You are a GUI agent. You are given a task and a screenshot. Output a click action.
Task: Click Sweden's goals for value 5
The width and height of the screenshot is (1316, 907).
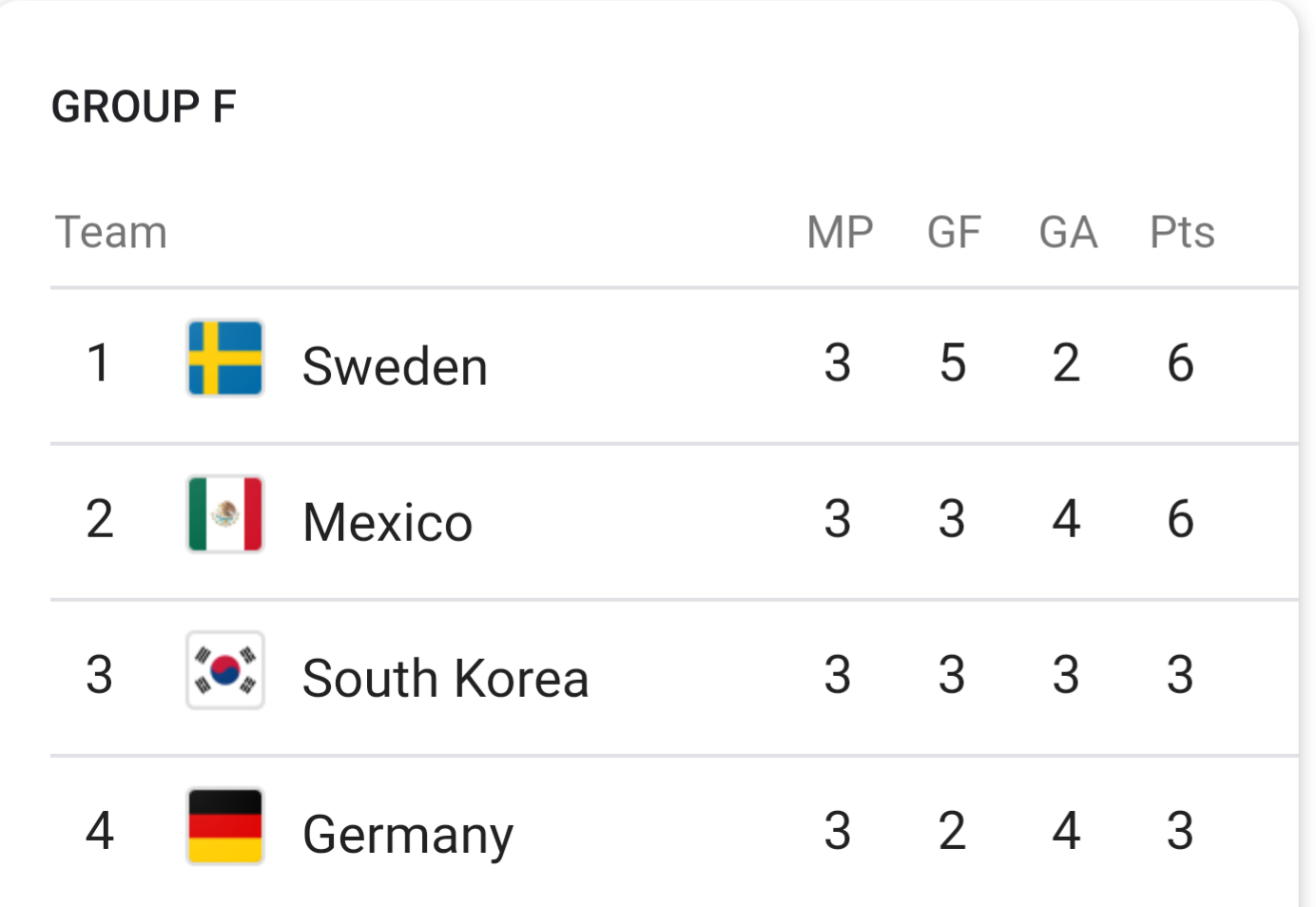(953, 362)
